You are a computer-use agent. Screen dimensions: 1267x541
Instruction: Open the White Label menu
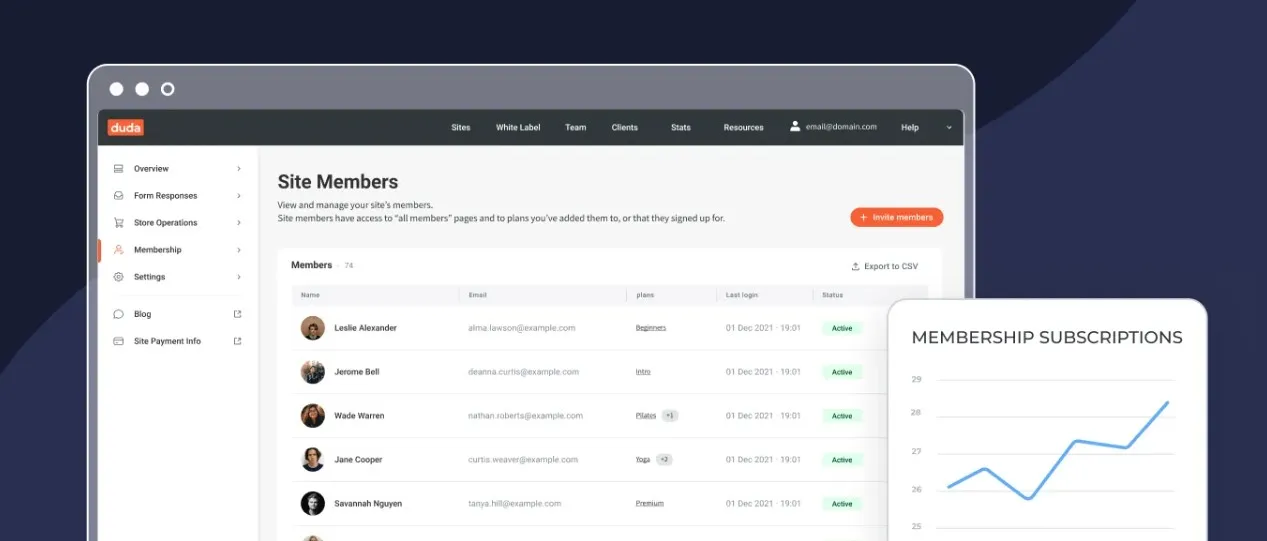coord(518,128)
